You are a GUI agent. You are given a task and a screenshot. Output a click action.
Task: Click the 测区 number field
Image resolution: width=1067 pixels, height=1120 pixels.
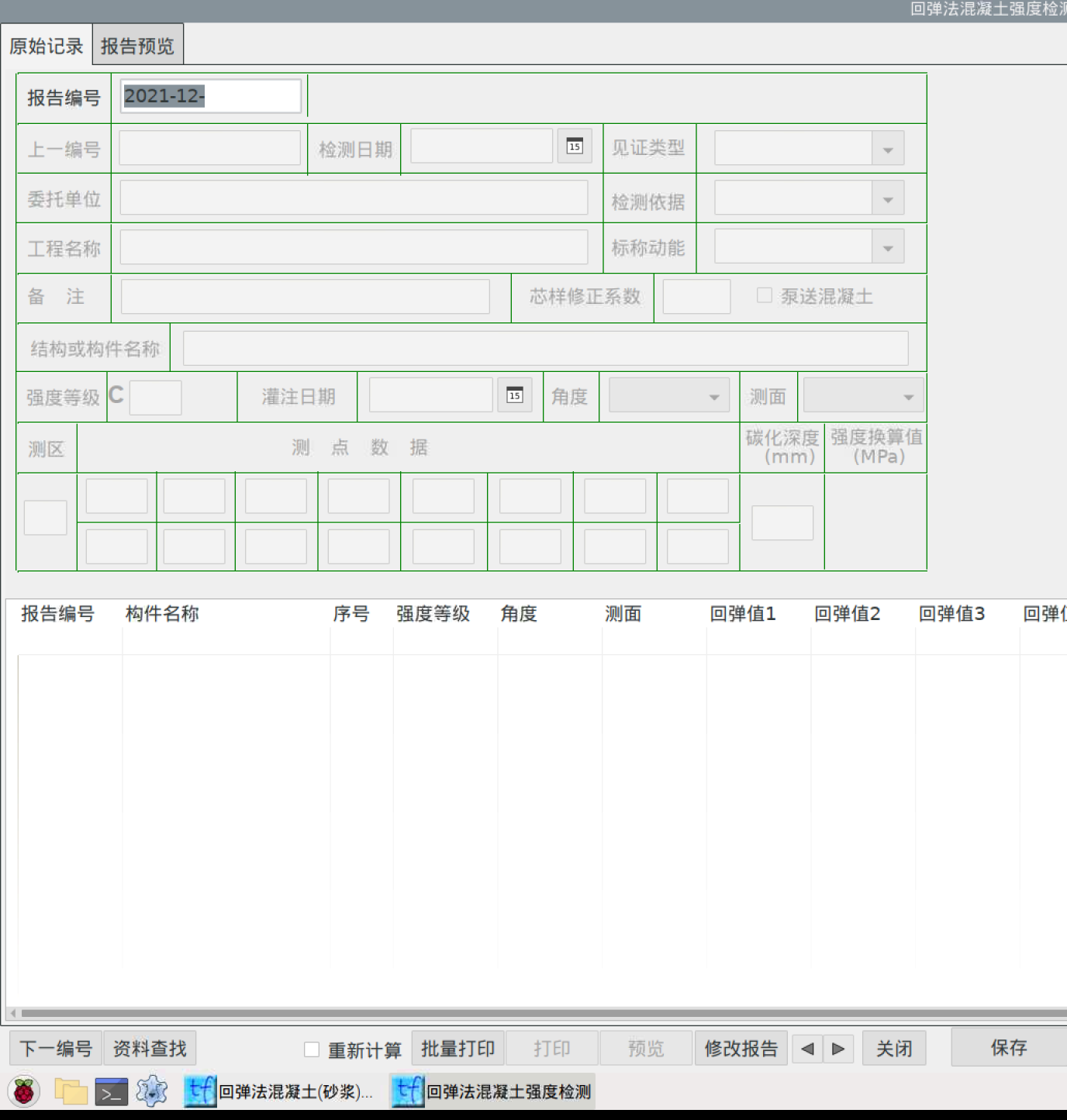46,518
